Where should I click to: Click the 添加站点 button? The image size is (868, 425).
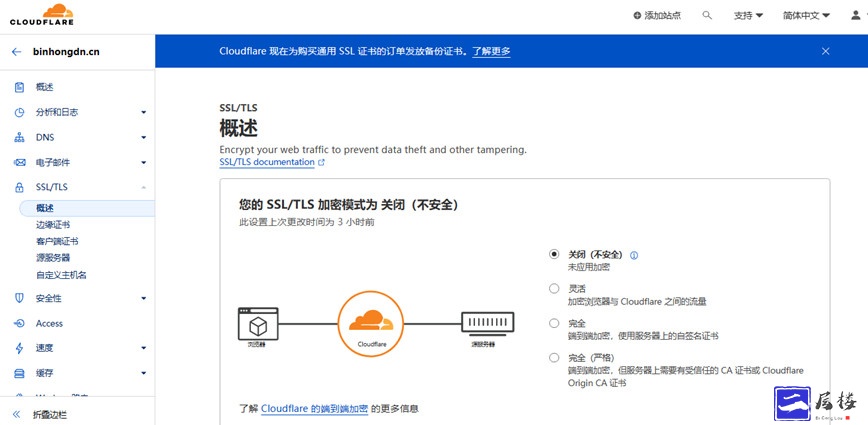(x=657, y=15)
